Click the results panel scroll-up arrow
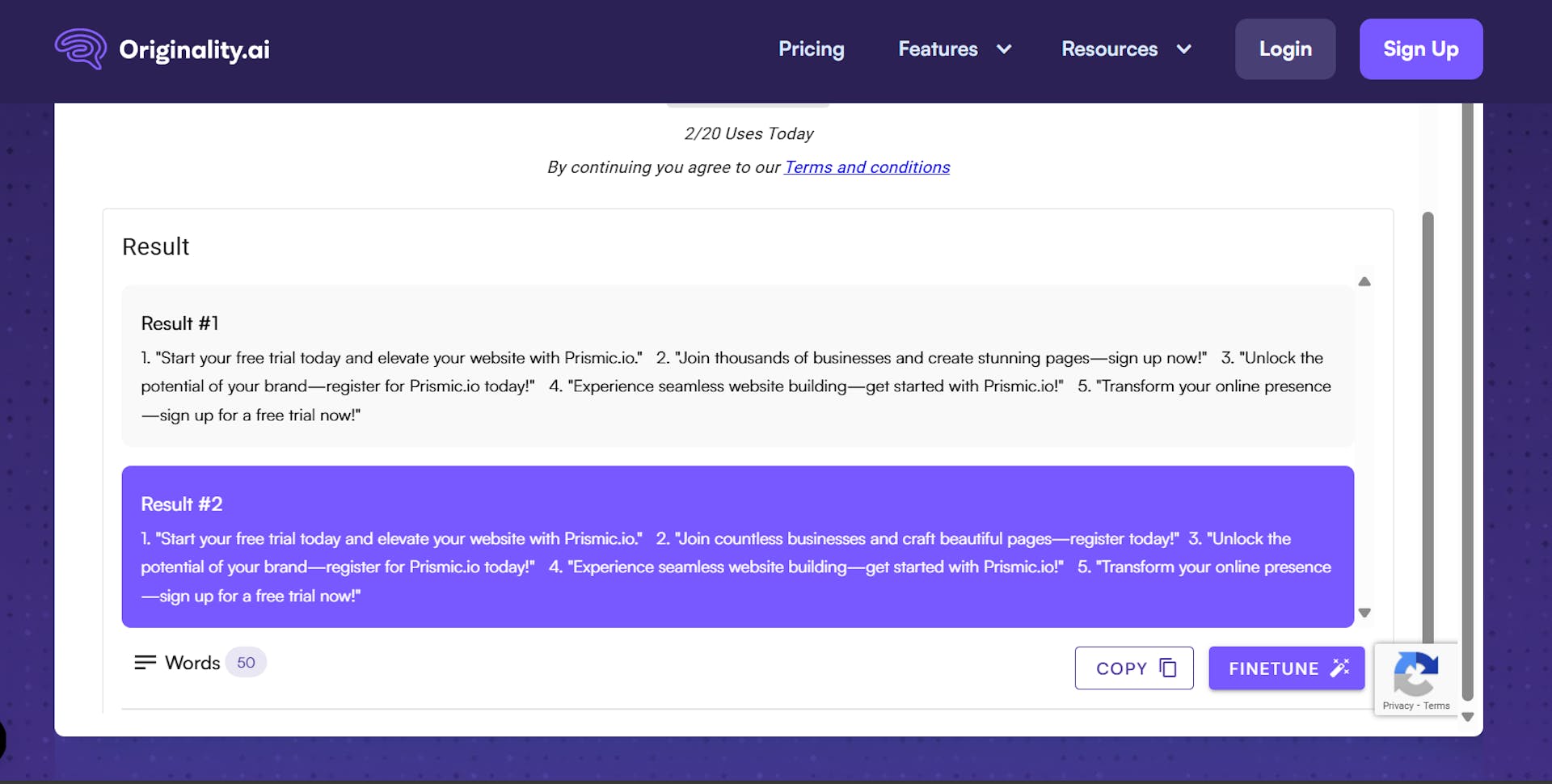The image size is (1552, 784). pos(1364,280)
